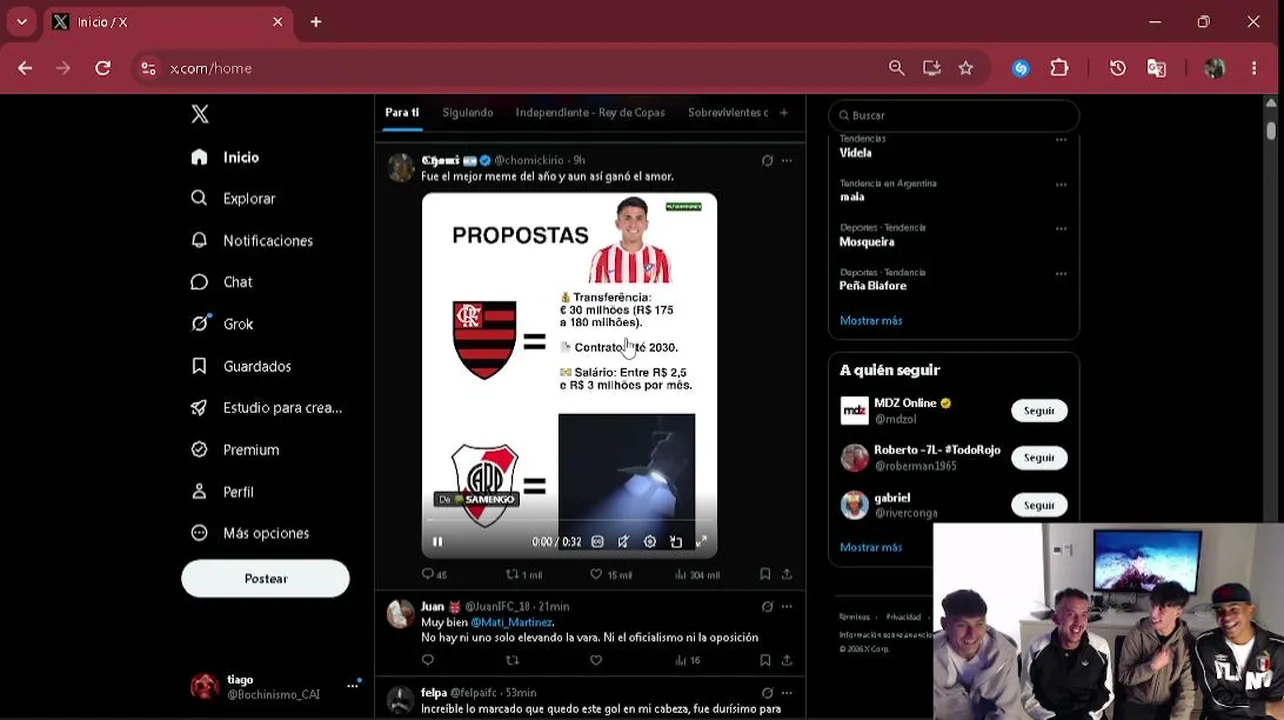Repost Juan's post

513,660
